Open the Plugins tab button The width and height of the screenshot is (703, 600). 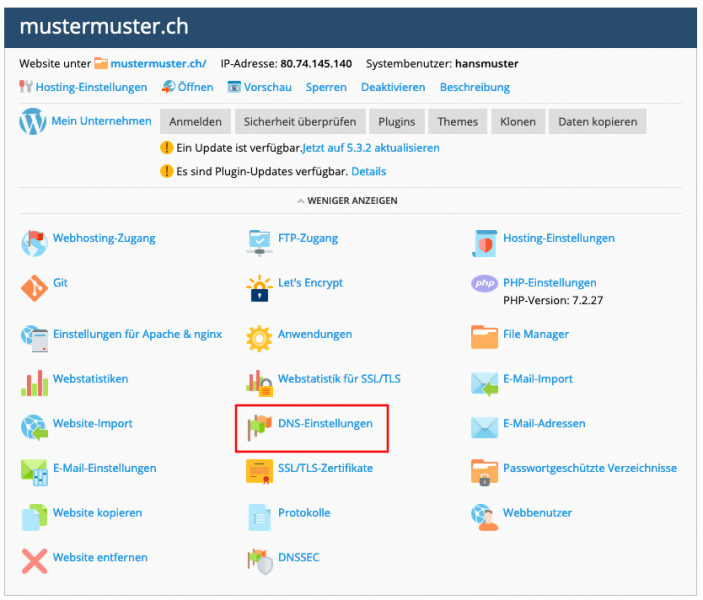pos(396,122)
